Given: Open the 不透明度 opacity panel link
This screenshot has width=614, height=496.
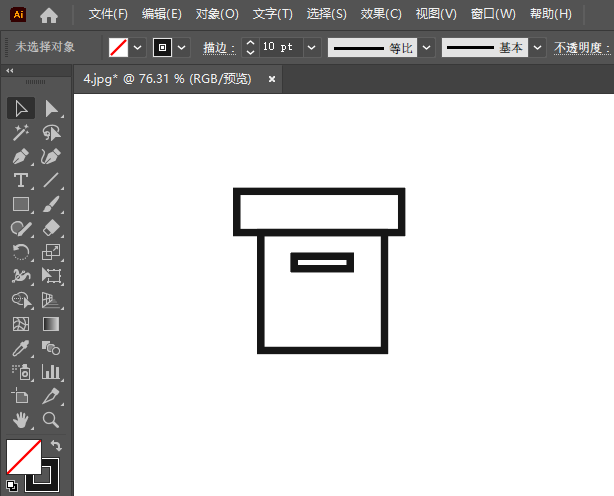Looking at the screenshot, I should pos(582,48).
